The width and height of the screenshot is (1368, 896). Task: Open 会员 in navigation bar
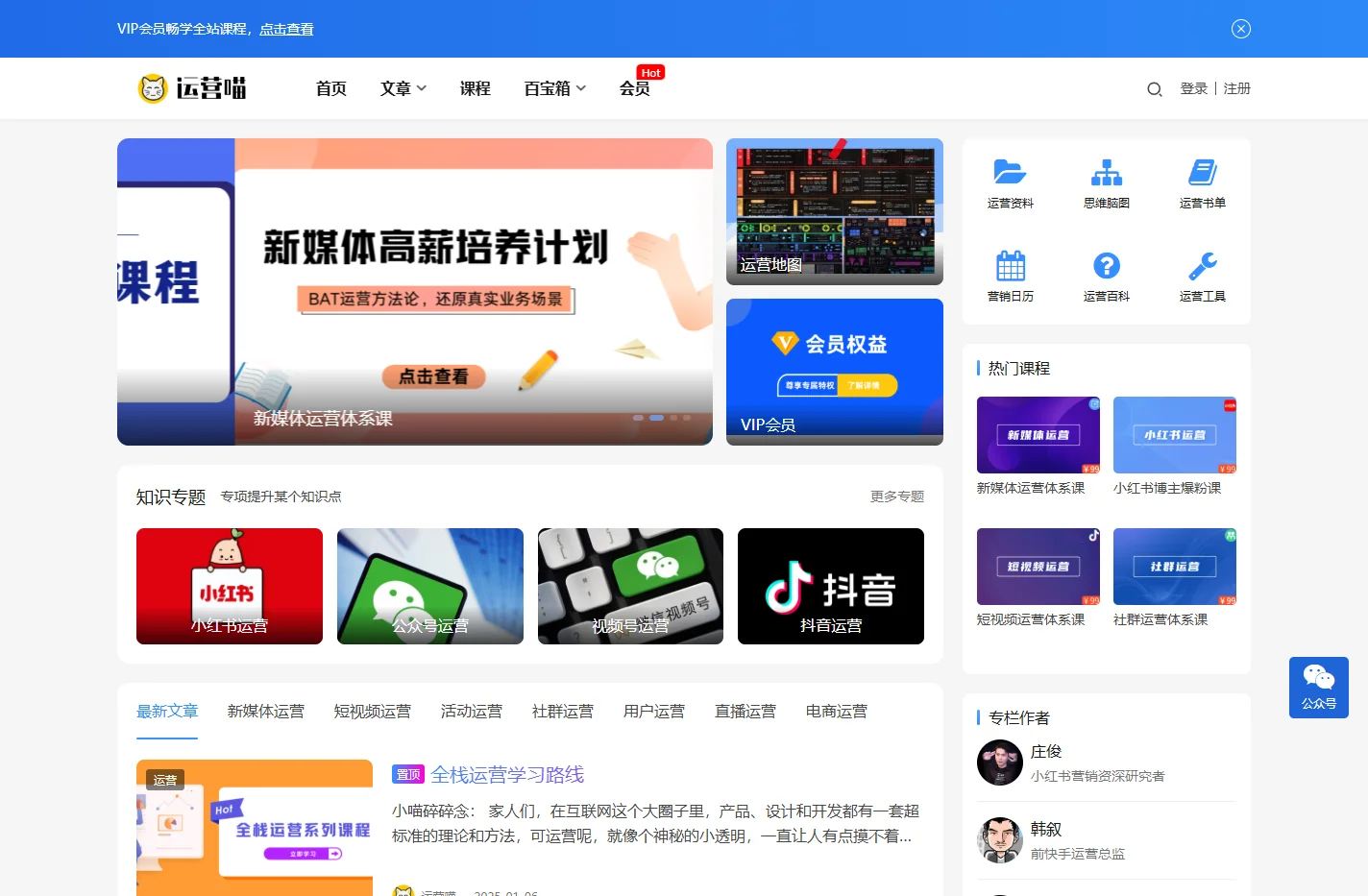[x=635, y=88]
